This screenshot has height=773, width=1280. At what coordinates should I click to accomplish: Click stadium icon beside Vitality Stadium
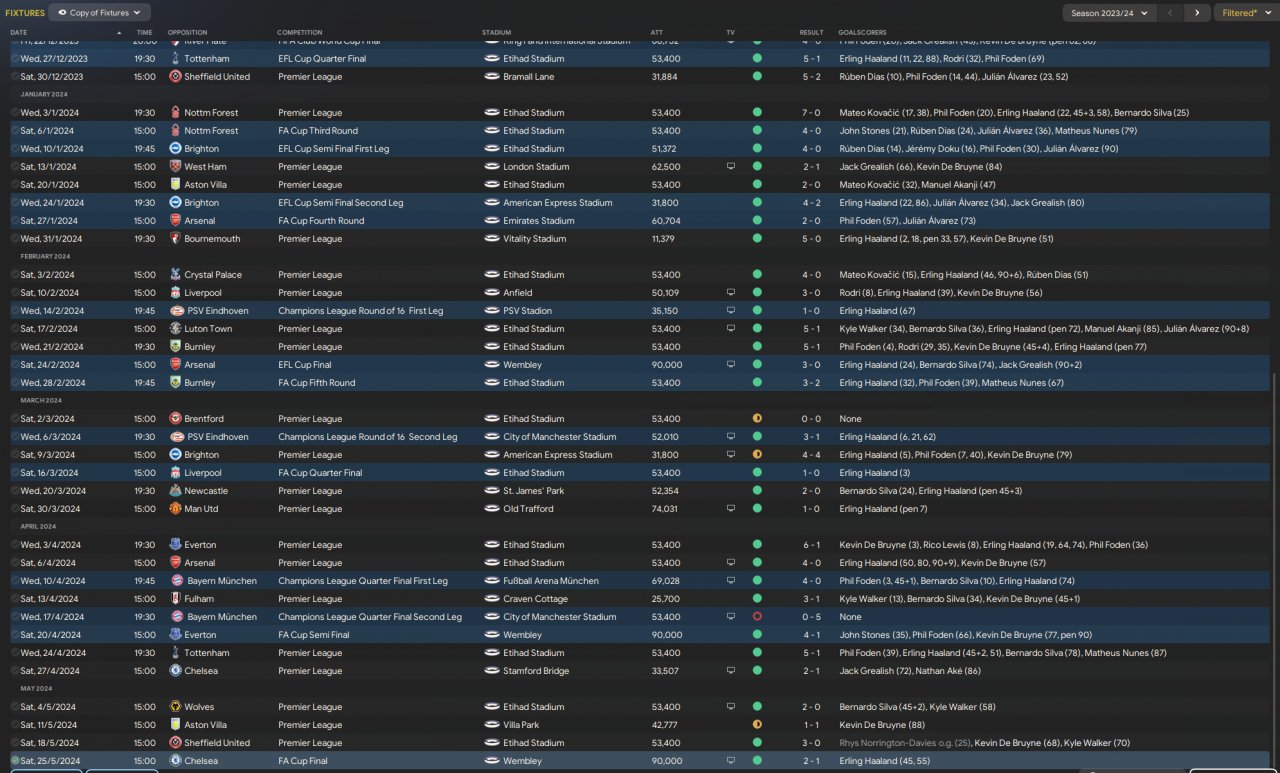(492, 239)
